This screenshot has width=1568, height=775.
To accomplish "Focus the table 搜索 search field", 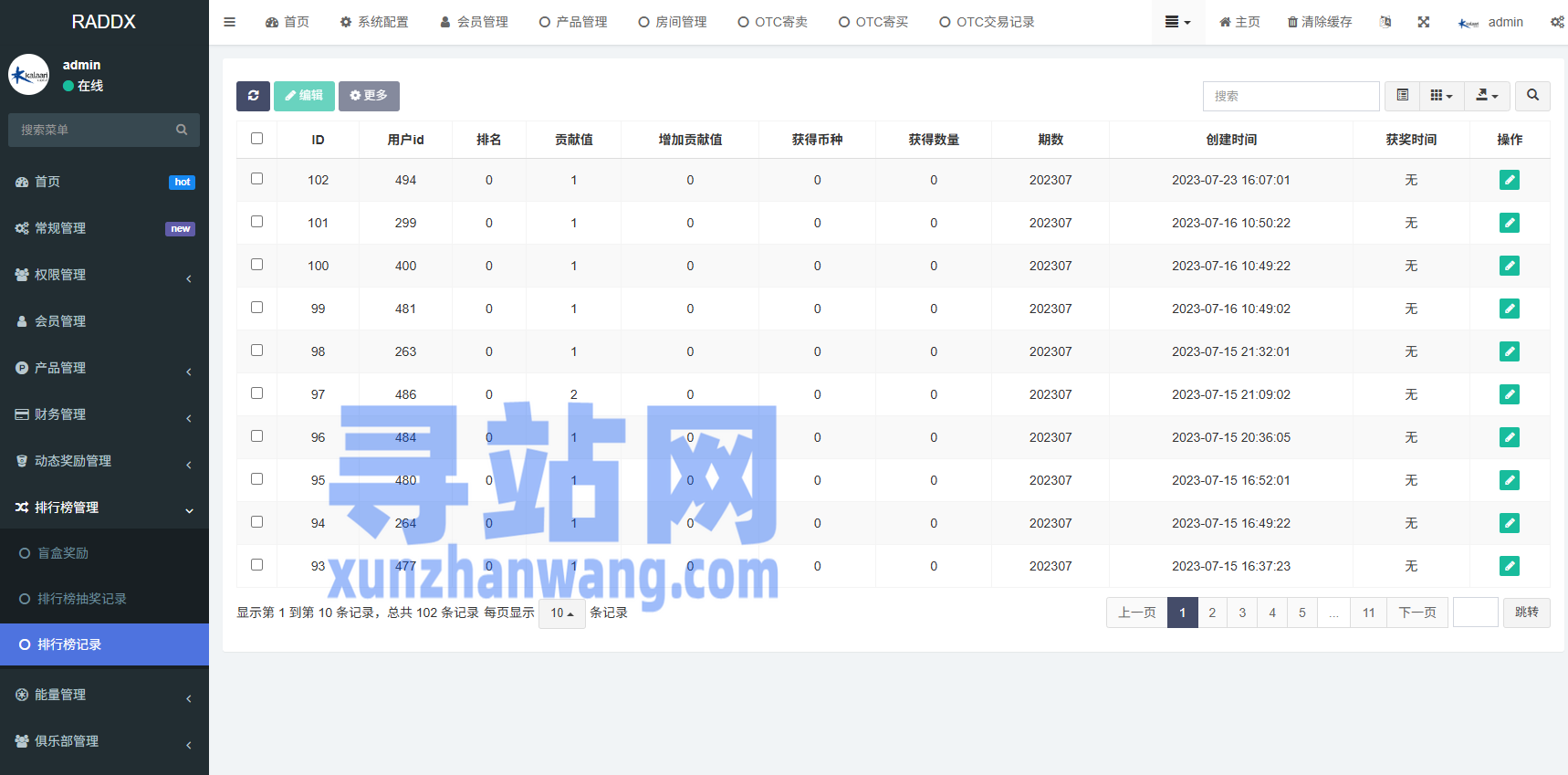I will [x=1291, y=96].
